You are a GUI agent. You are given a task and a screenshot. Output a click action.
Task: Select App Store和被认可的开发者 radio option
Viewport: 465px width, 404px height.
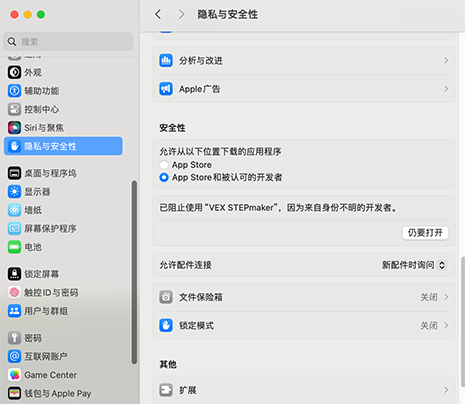(164, 177)
